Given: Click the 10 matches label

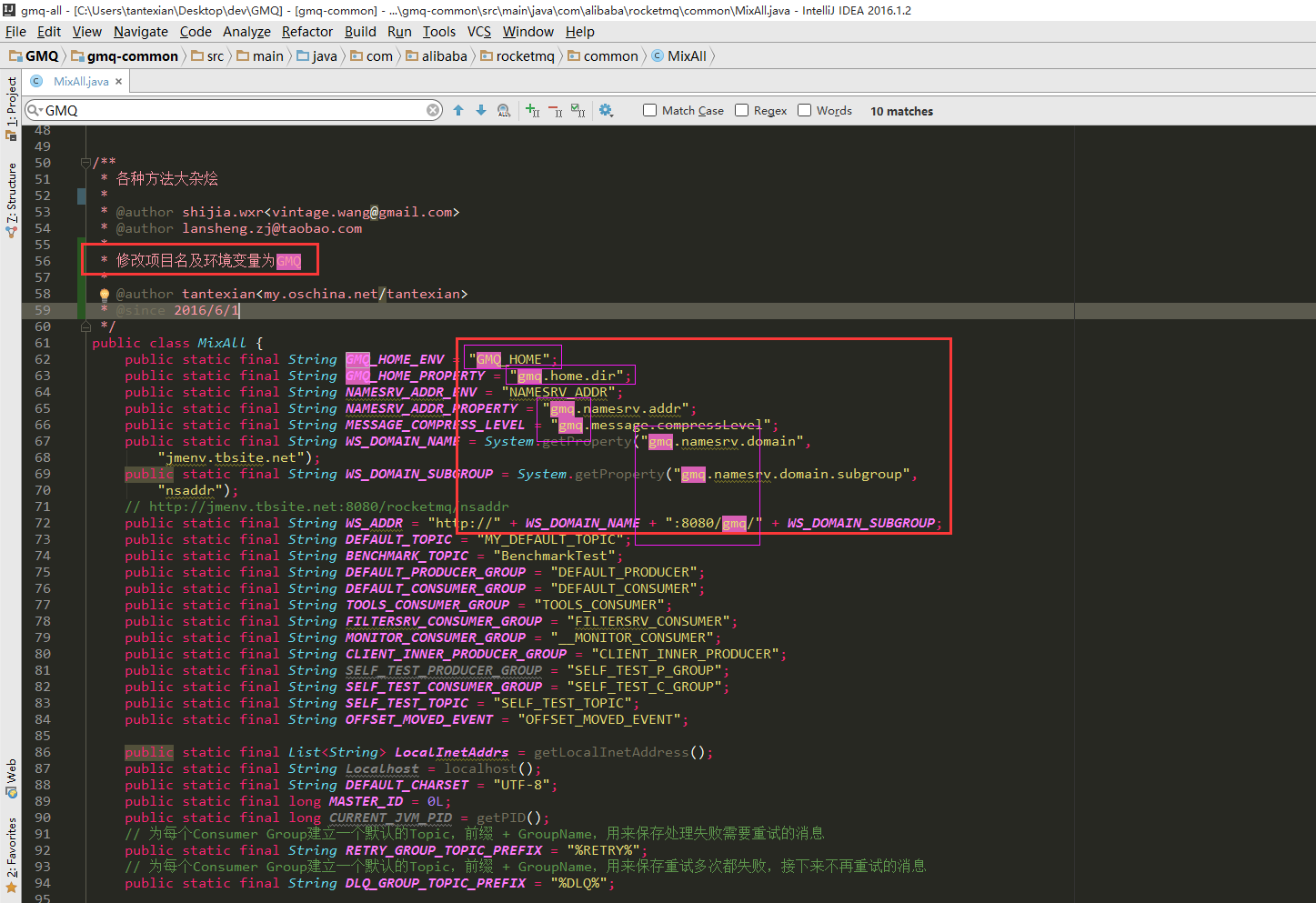Looking at the screenshot, I should 901,111.
